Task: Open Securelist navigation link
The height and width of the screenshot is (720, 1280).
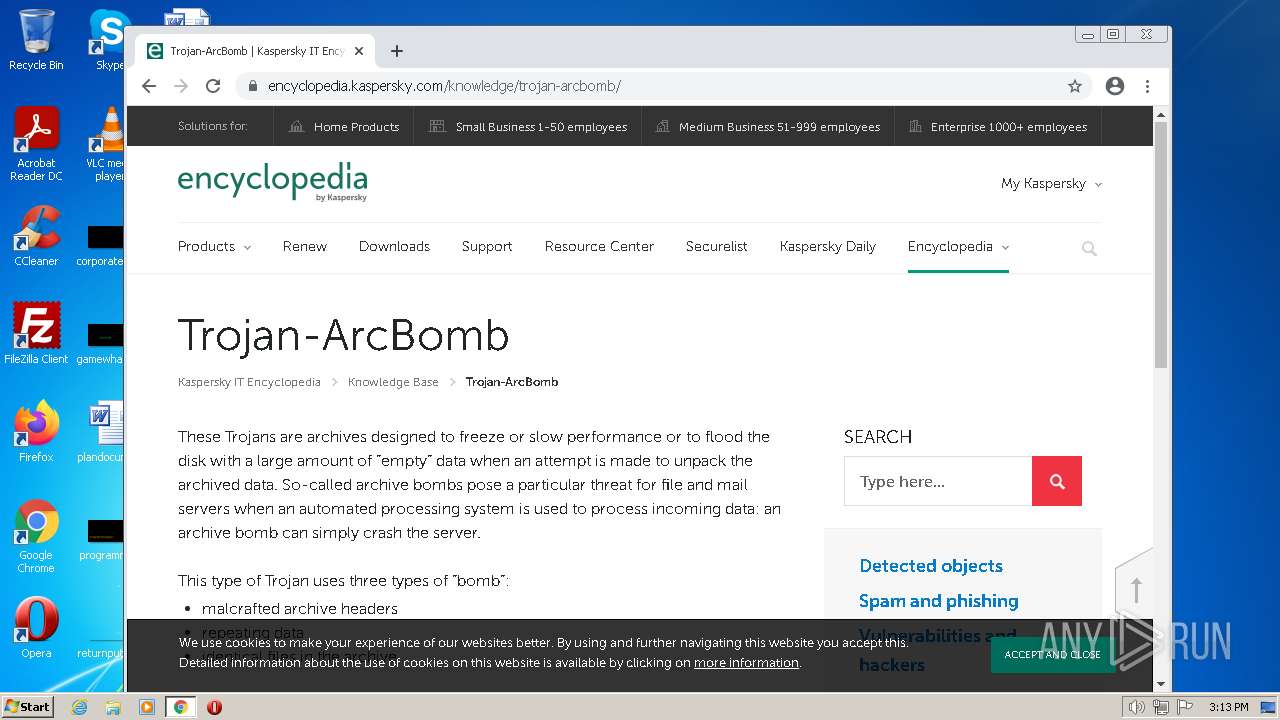Action: (716, 246)
